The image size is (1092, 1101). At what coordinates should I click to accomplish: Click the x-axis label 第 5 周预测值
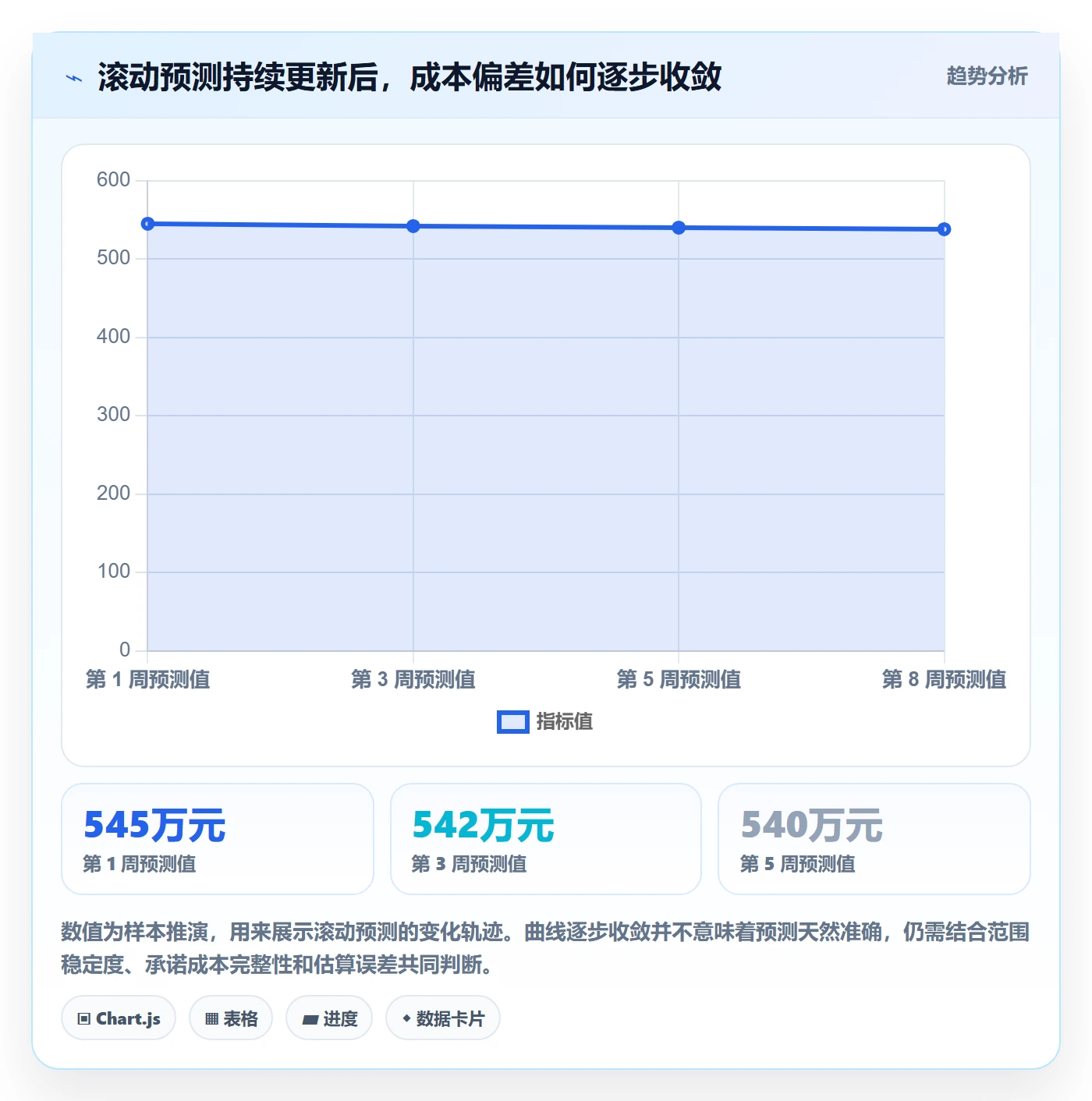tap(679, 680)
